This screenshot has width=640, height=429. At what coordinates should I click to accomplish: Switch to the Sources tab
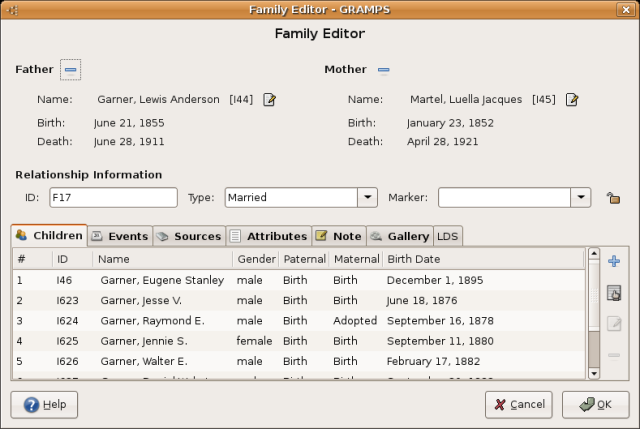point(189,236)
